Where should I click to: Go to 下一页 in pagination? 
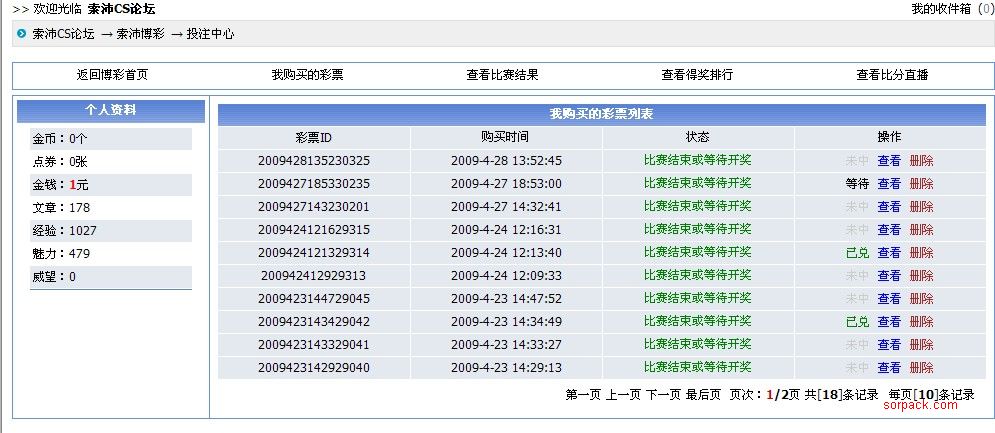[663, 395]
